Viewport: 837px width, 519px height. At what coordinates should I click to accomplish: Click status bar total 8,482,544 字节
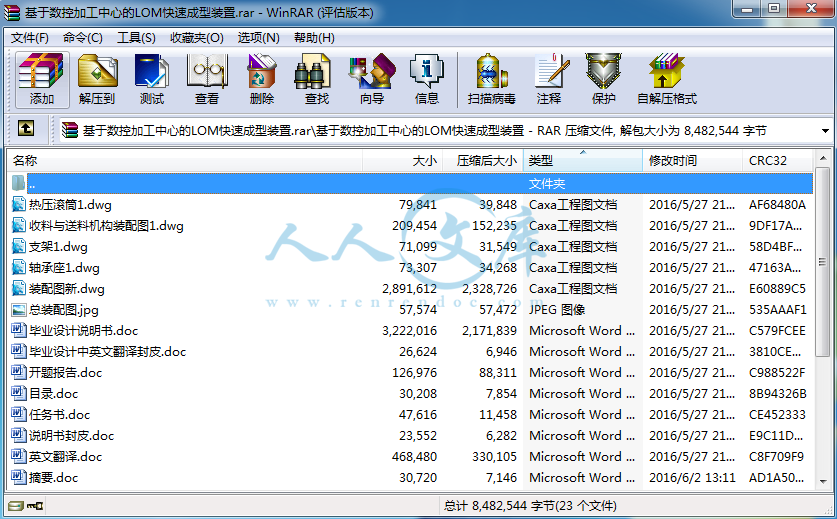[530, 505]
